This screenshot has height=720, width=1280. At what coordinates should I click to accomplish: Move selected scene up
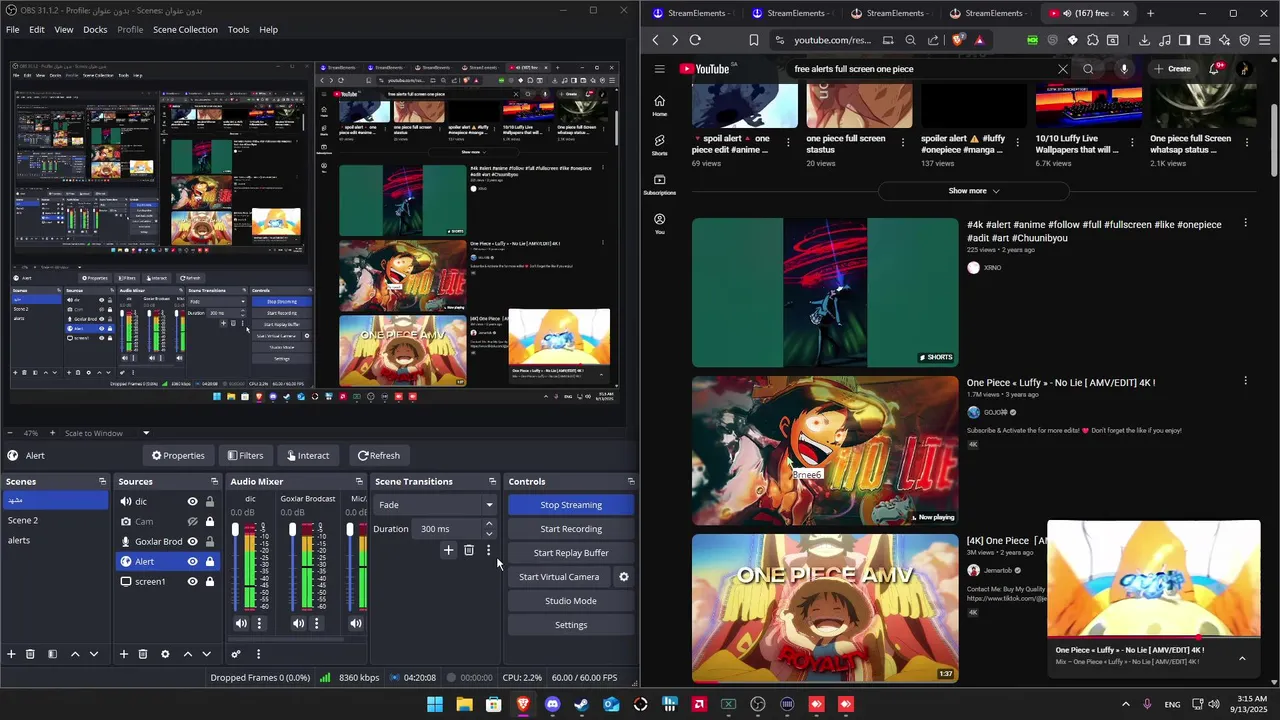tap(75, 654)
